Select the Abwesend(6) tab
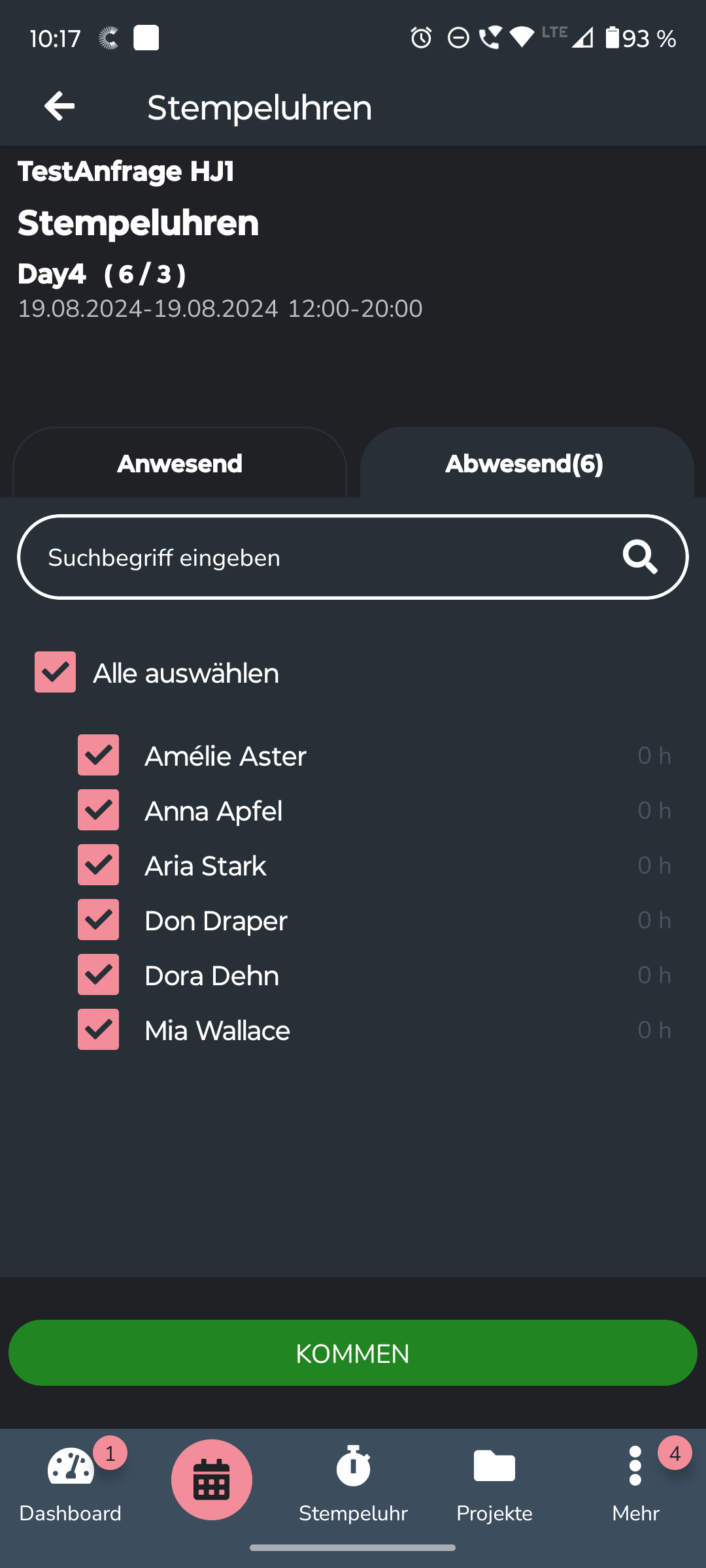Viewport: 706px width, 1568px height. tap(524, 464)
